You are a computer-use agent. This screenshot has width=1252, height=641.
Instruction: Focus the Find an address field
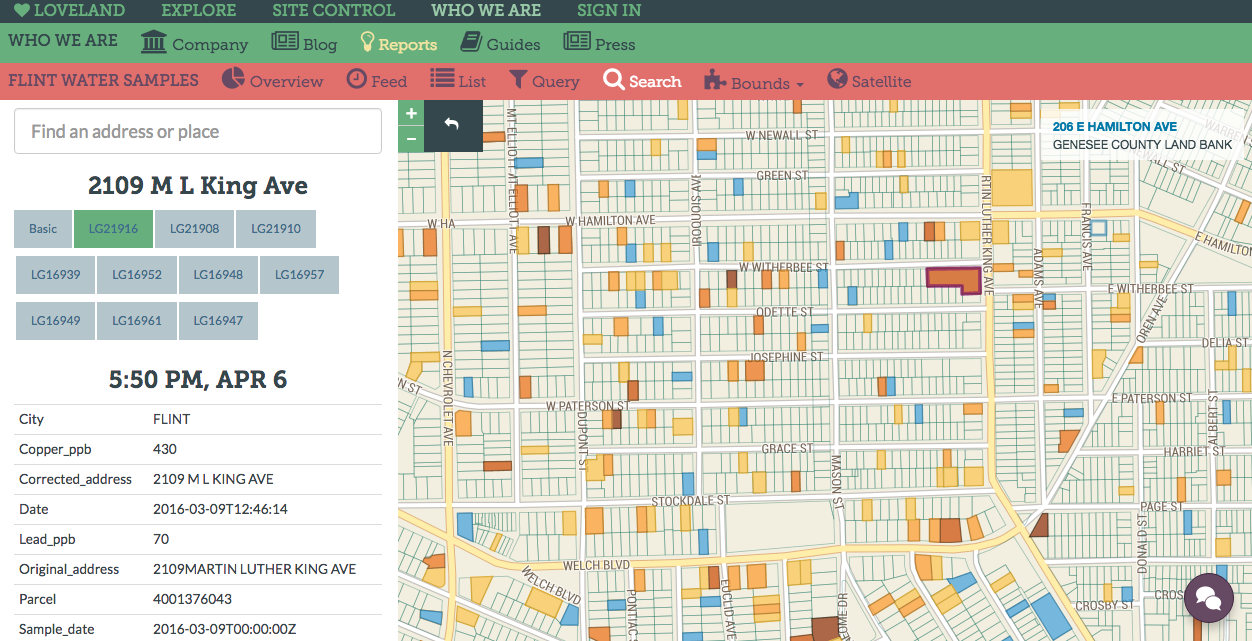pyautogui.click(x=198, y=131)
